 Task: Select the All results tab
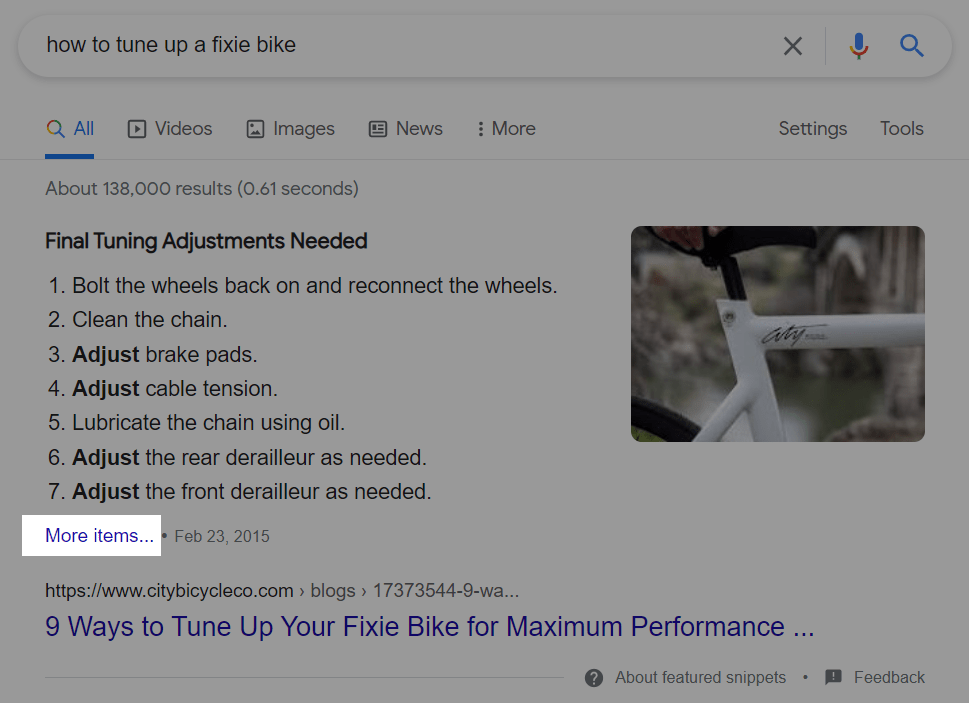tap(70, 129)
